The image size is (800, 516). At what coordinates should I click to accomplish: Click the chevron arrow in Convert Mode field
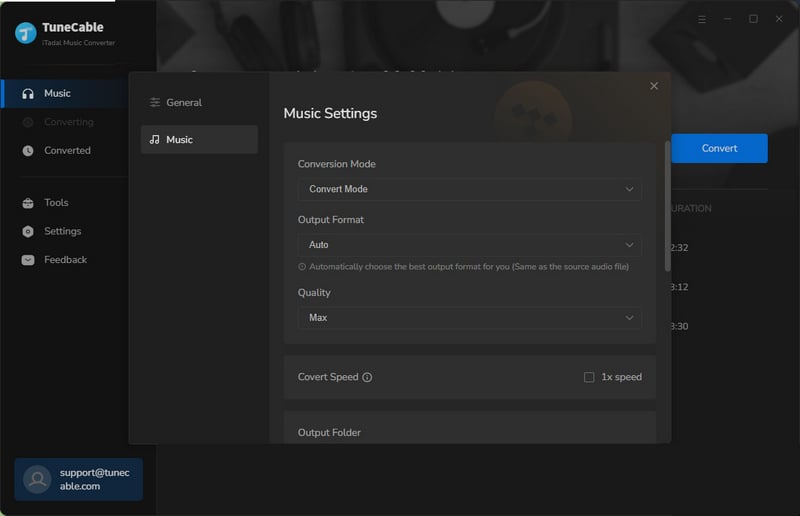pos(630,189)
